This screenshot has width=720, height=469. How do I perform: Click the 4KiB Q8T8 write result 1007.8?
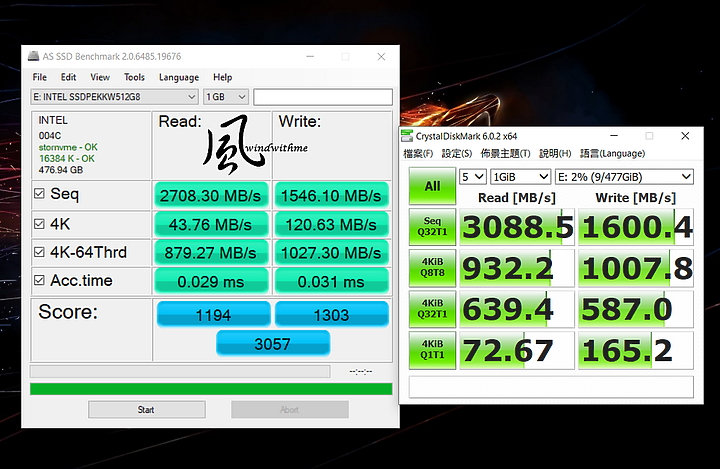[x=636, y=268]
